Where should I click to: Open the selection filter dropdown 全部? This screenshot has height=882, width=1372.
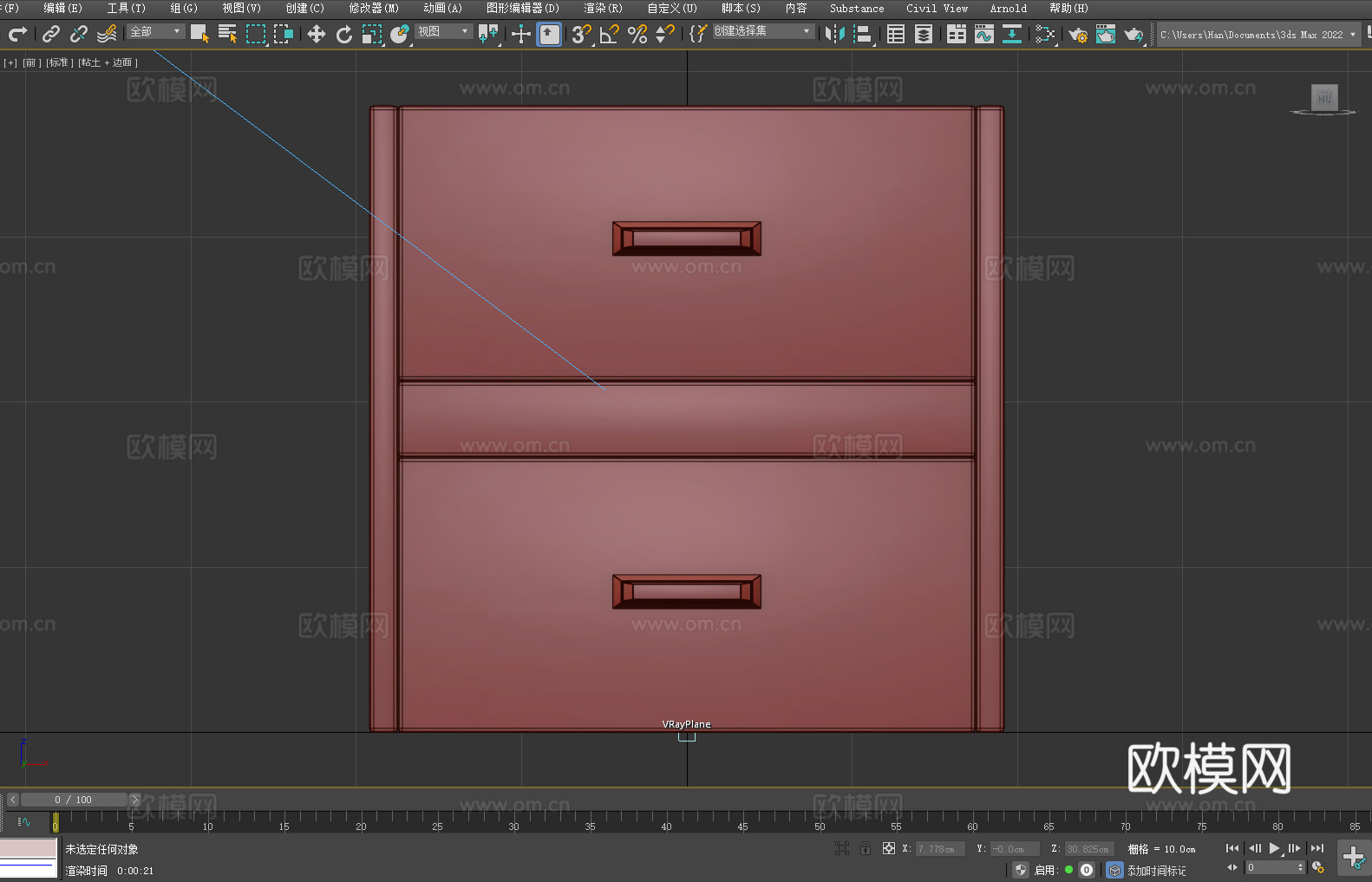(x=155, y=31)
